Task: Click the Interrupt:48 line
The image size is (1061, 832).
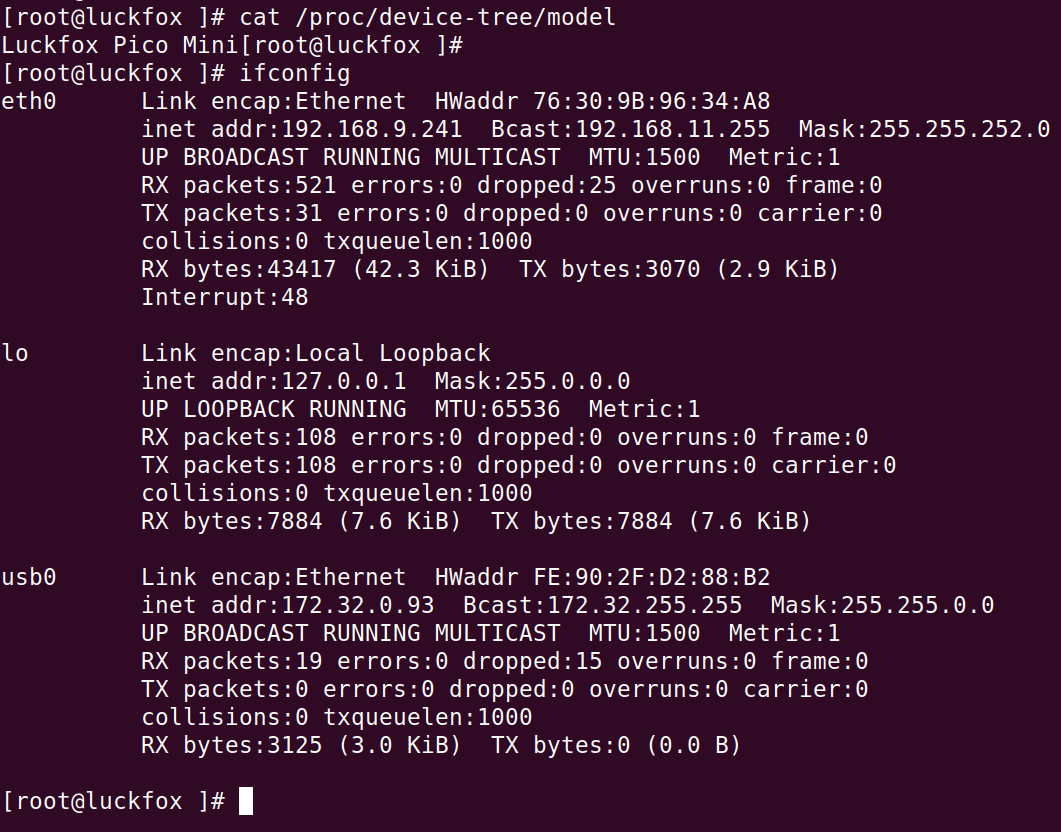Action: pos(225,298)
